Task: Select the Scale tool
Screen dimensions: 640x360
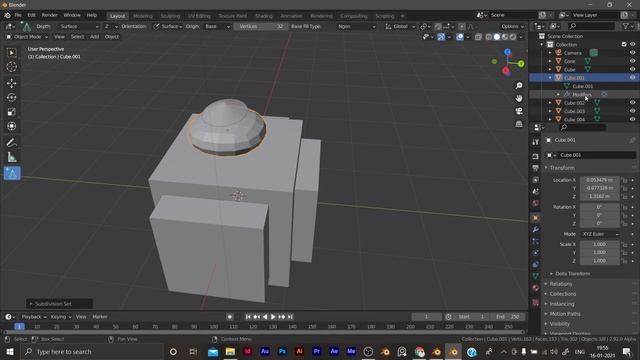Action: pos(11,112)
